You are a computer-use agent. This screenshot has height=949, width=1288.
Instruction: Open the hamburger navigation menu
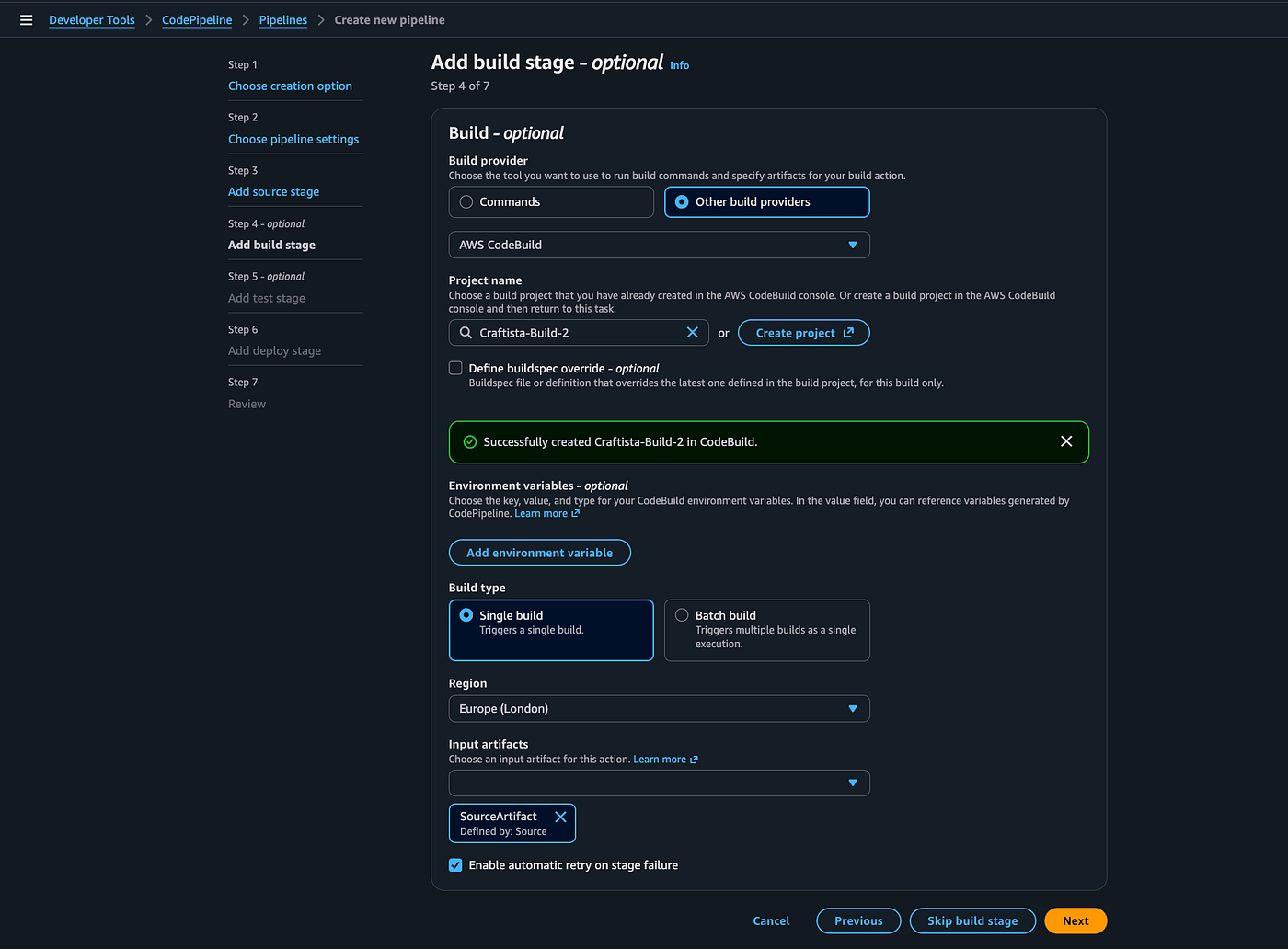27,20
